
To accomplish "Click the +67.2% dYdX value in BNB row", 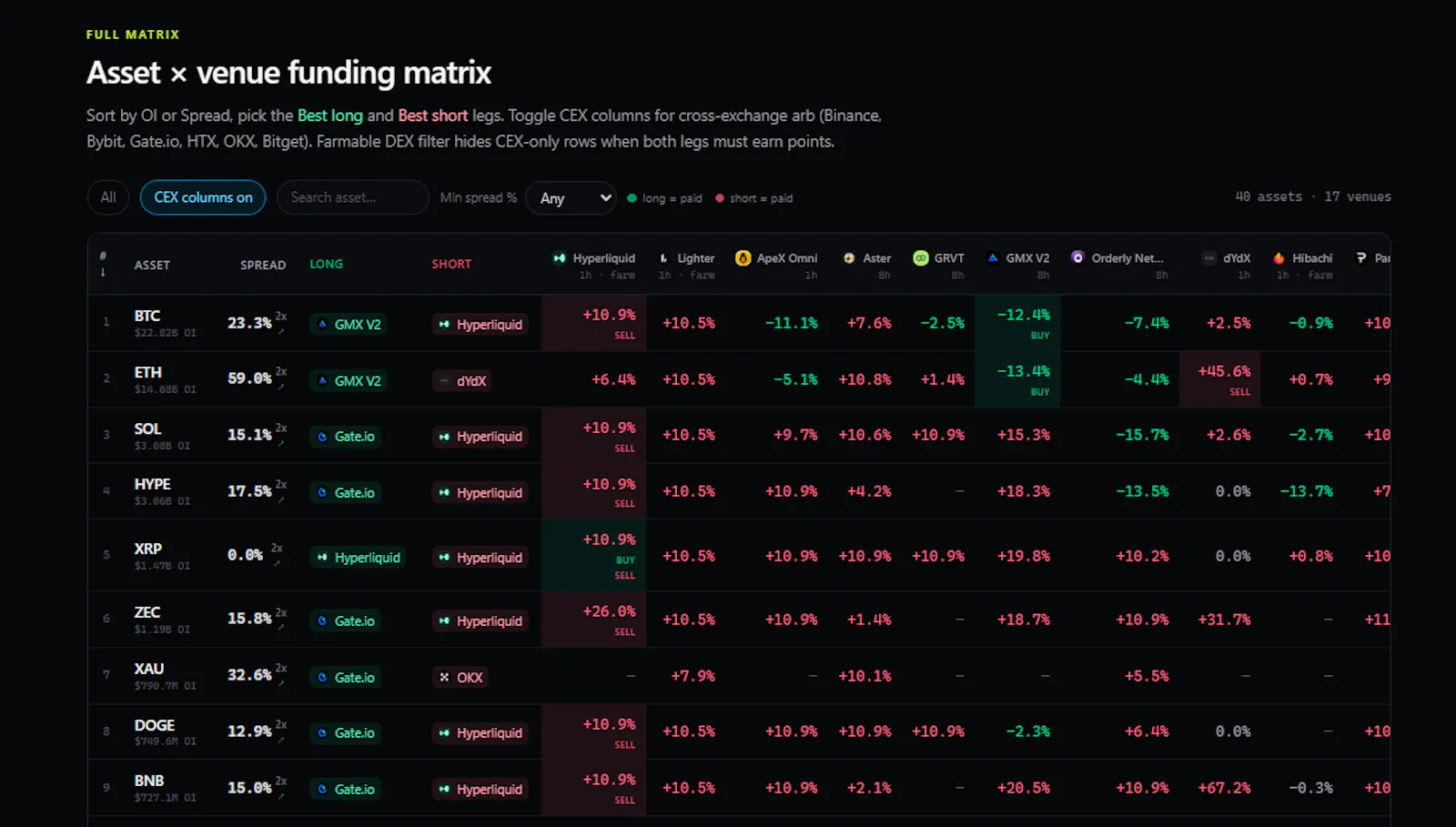I will pos(1224,788).
